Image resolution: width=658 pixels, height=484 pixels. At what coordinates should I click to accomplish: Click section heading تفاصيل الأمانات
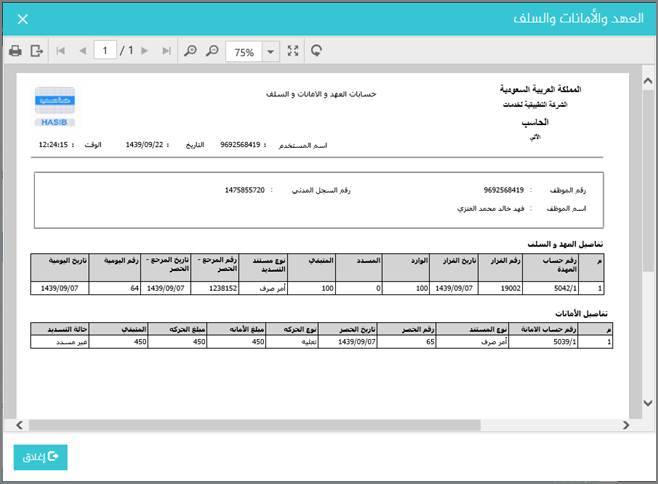tap(581, 314)
